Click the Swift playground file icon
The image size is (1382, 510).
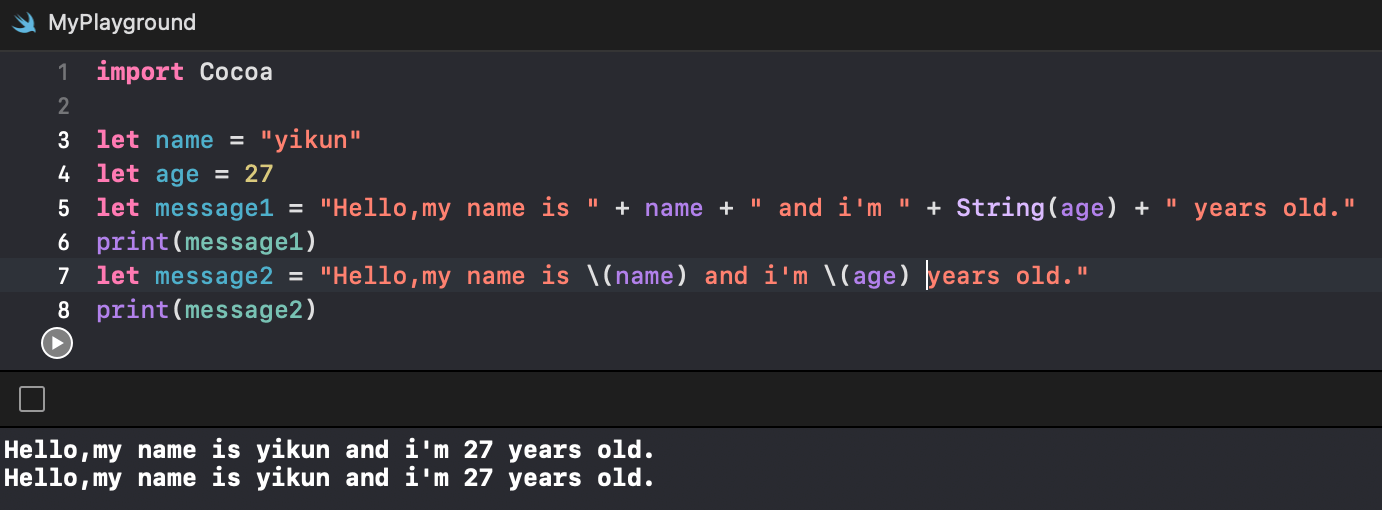coord(25,22)
